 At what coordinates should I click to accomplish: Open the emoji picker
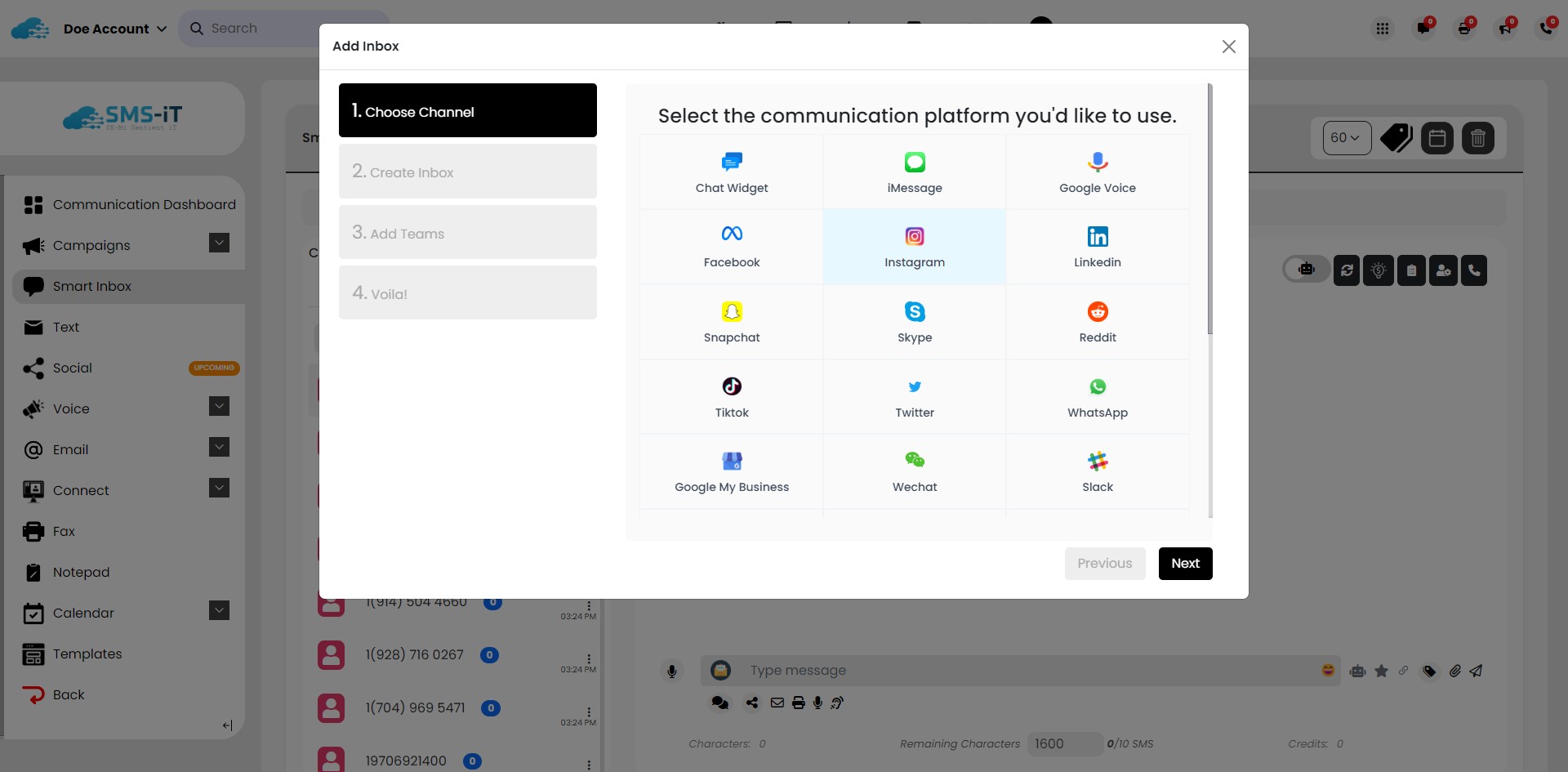pos(1329,671)
